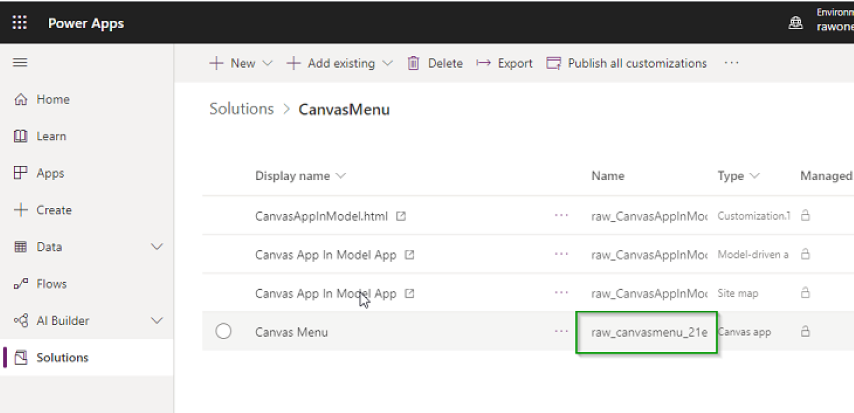Click the Power Apps title

(86, 23)
